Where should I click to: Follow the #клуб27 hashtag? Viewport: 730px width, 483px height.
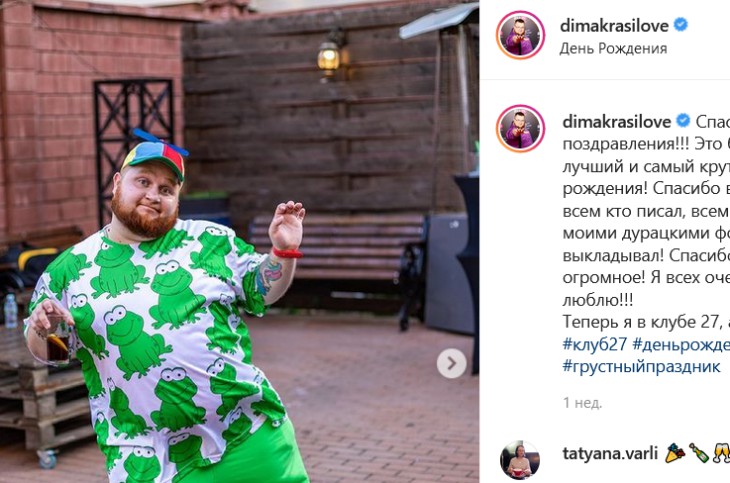point(595,344)
